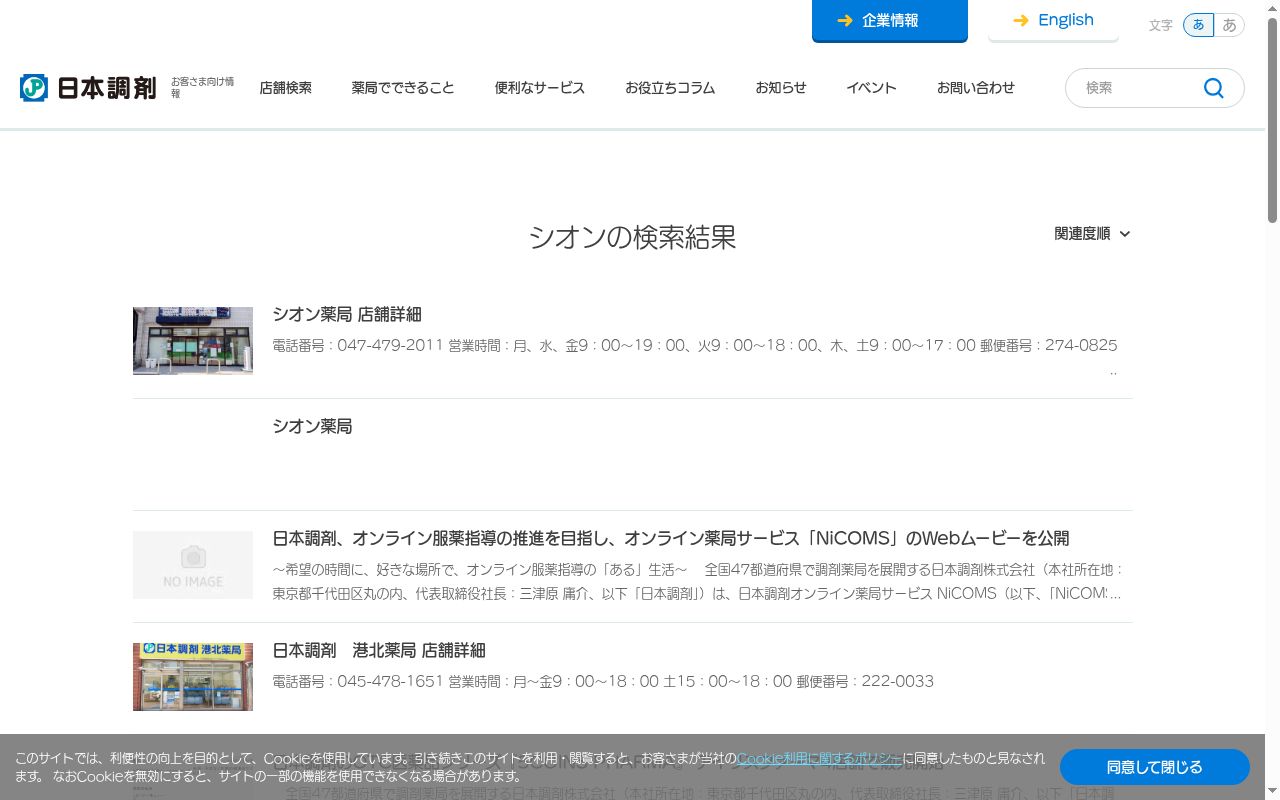Click the 港北薬局 storefront thumbnail
Image resolution: width=1280 pixels, height=800 pixels.
tap(193, 677)
